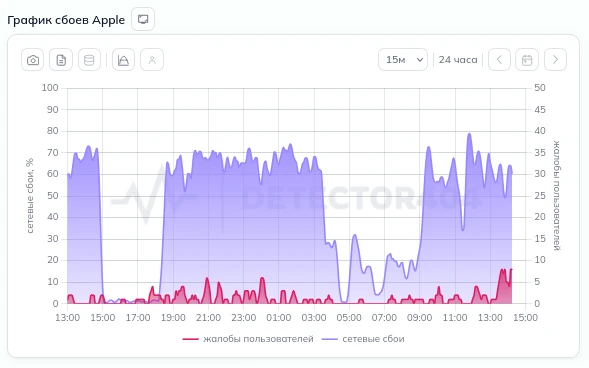The height and width of the screenshot is (368, 589).
Task: Open the 15м interval dropdown
Action: [x=403, y=60]
